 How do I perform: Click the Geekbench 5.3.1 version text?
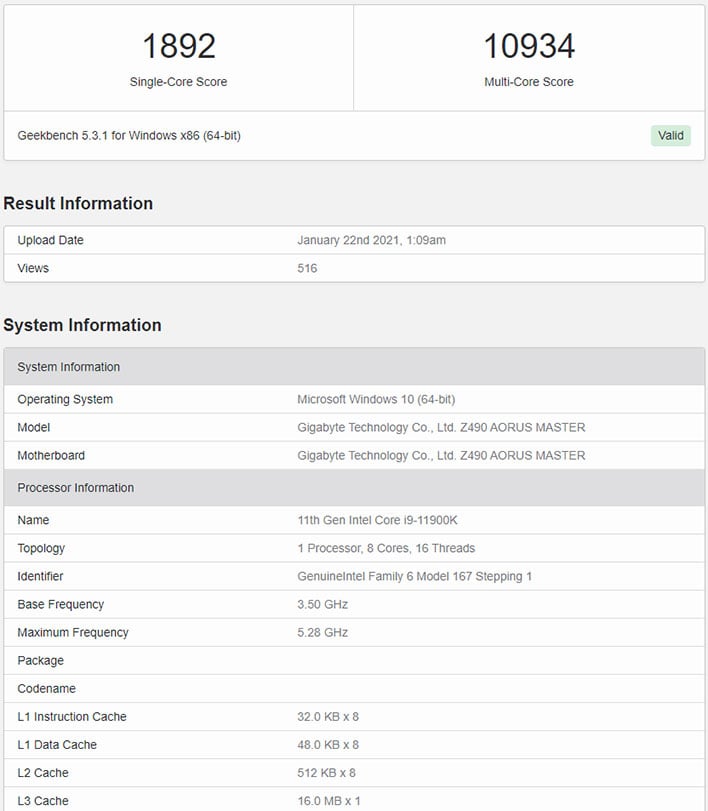pos(129,136)
